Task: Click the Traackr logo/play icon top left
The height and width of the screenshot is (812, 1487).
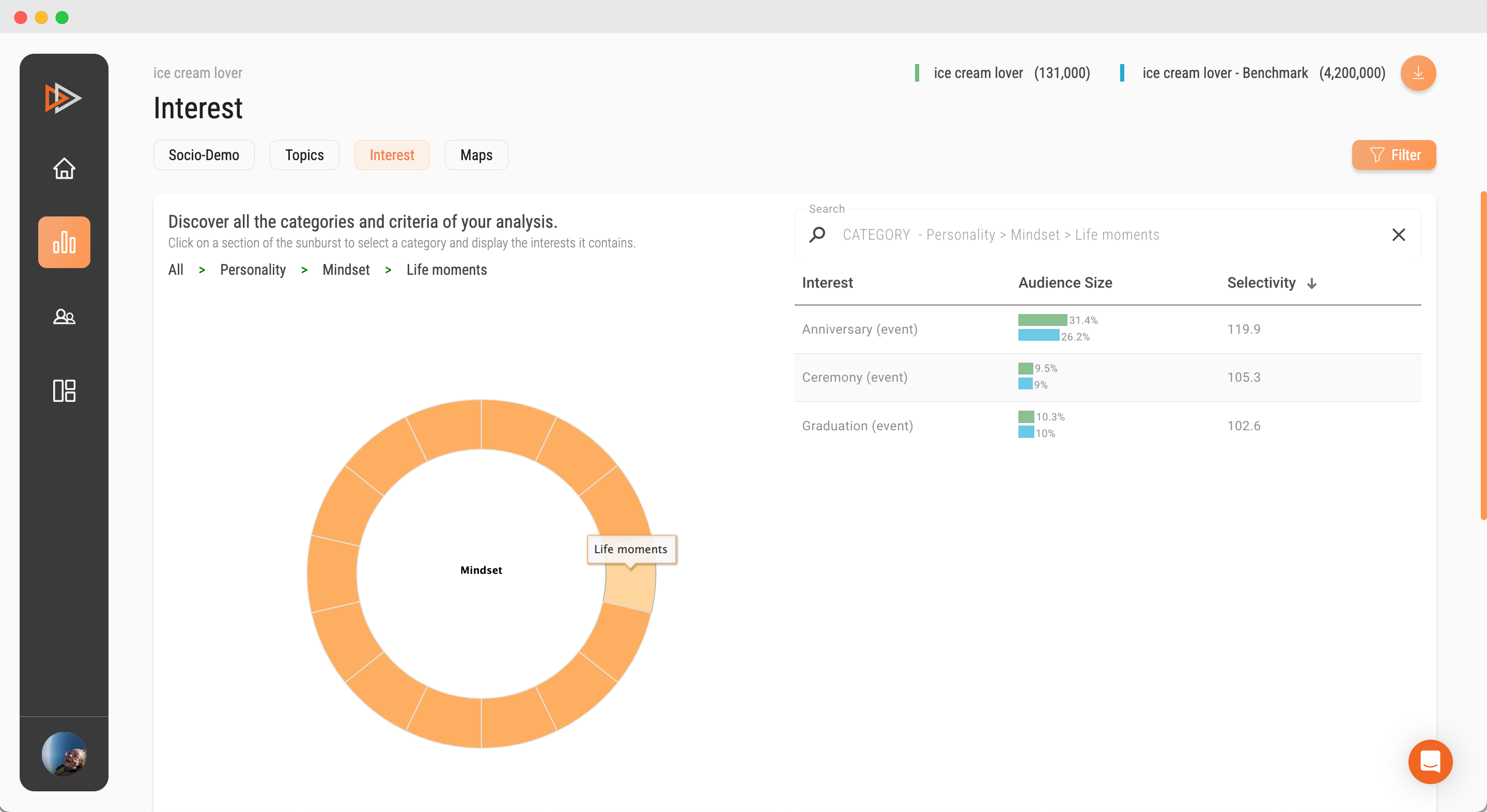Action: tap(64, 97)
